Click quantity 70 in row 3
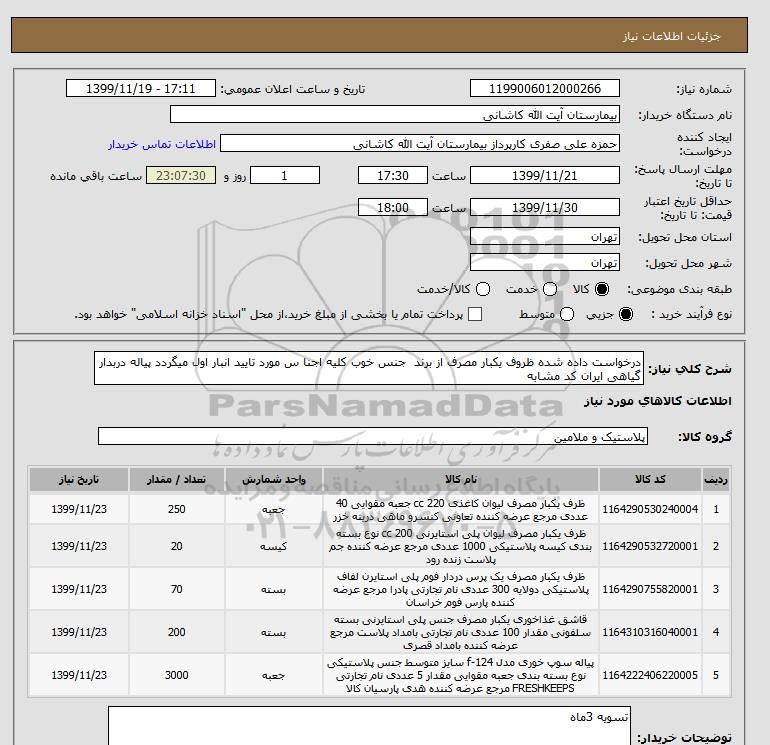The height and width of the screenshot is (745, 770). tap(177, 589)
